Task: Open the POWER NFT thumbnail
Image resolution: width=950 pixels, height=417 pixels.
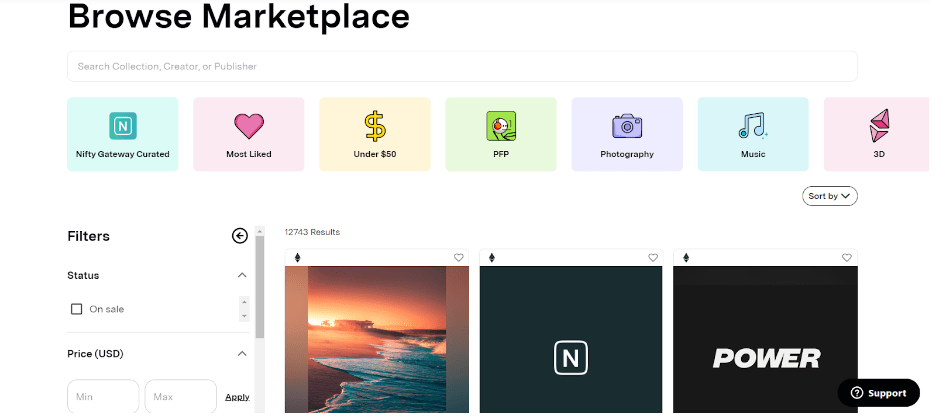Action: coord(765,339)
